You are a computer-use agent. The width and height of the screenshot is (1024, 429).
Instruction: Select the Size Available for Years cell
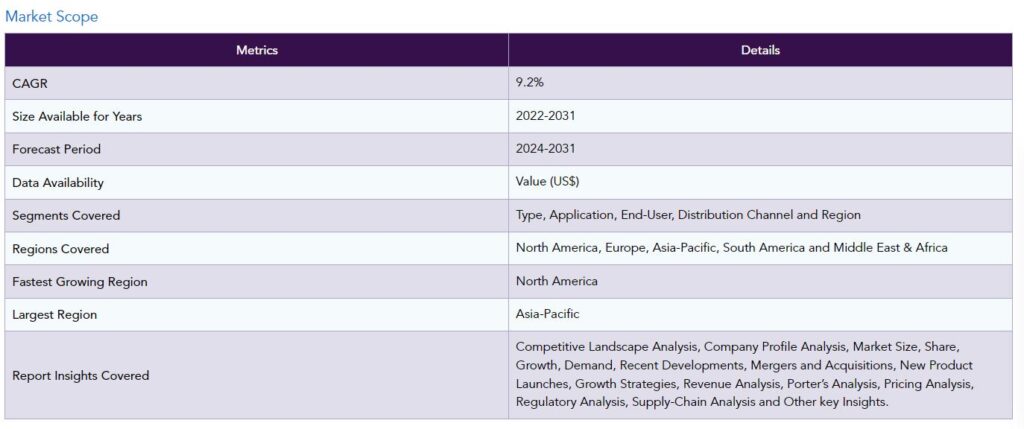click(257, 116)
